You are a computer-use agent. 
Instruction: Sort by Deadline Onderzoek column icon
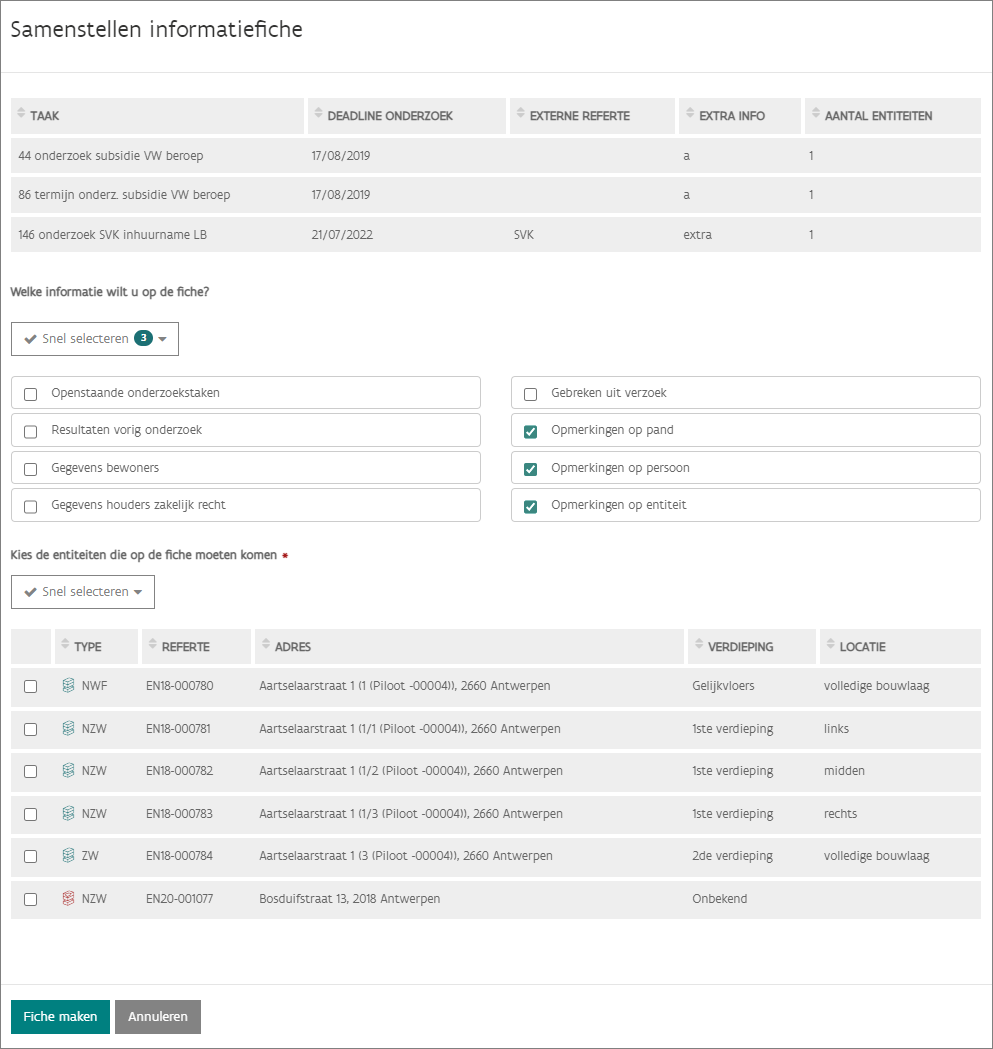[318, 115]
